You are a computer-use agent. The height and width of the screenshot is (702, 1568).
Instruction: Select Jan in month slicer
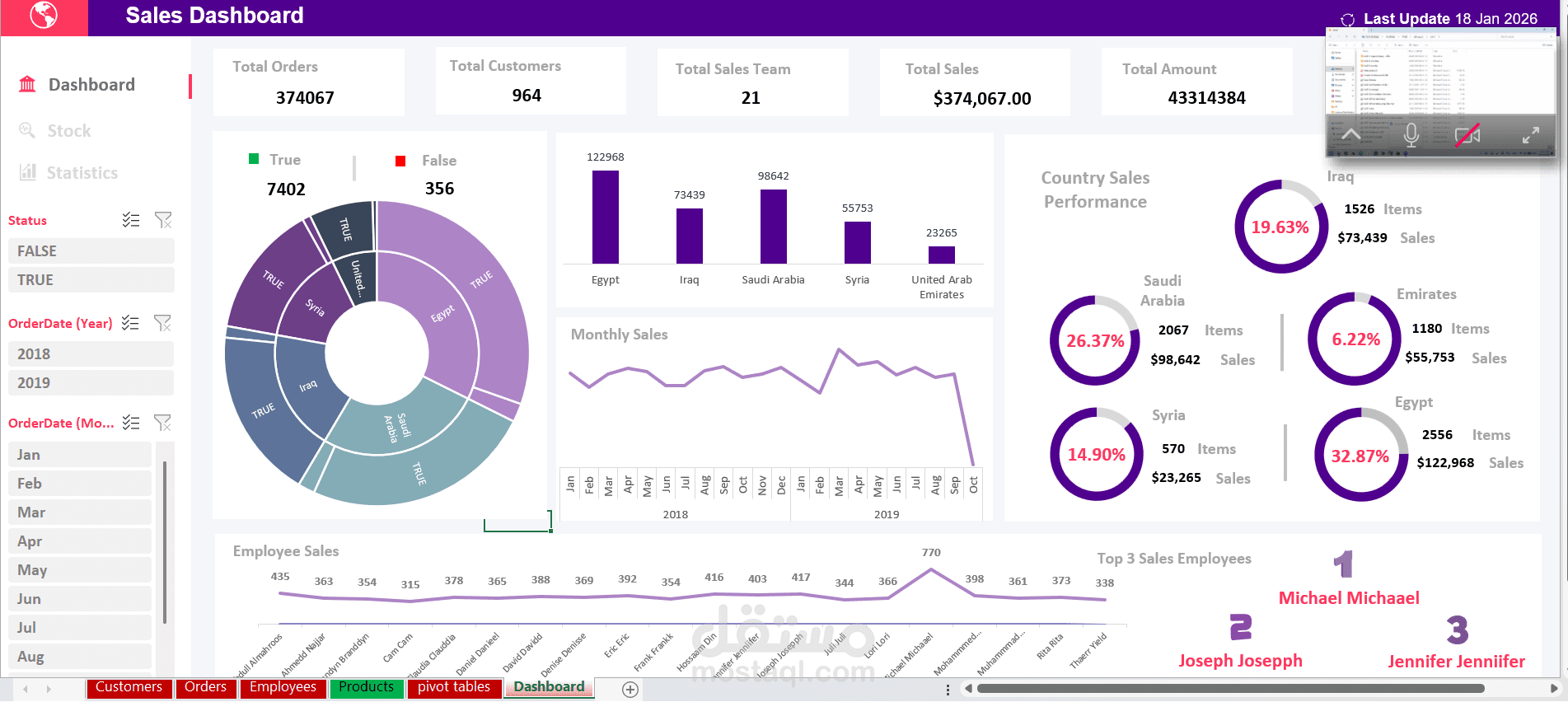pyautogui.click(x=80, y=454)
